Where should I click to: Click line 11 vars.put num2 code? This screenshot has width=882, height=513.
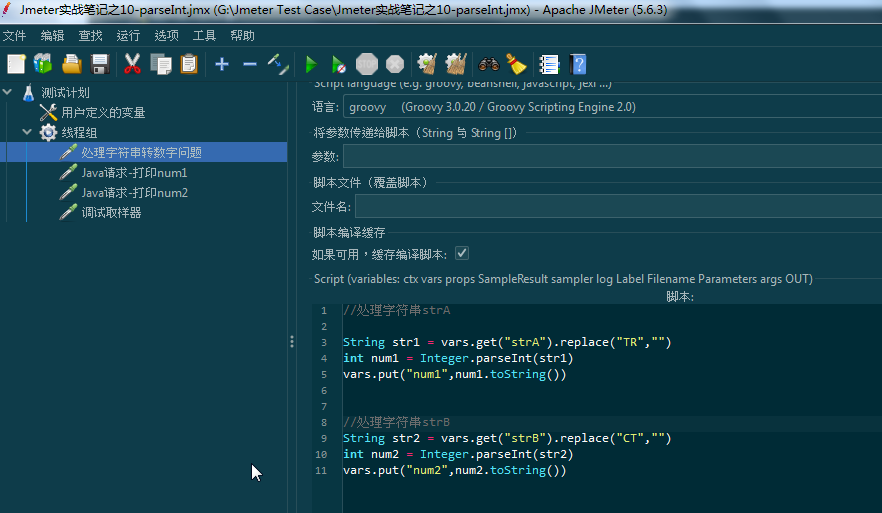[x=454, y=470]
